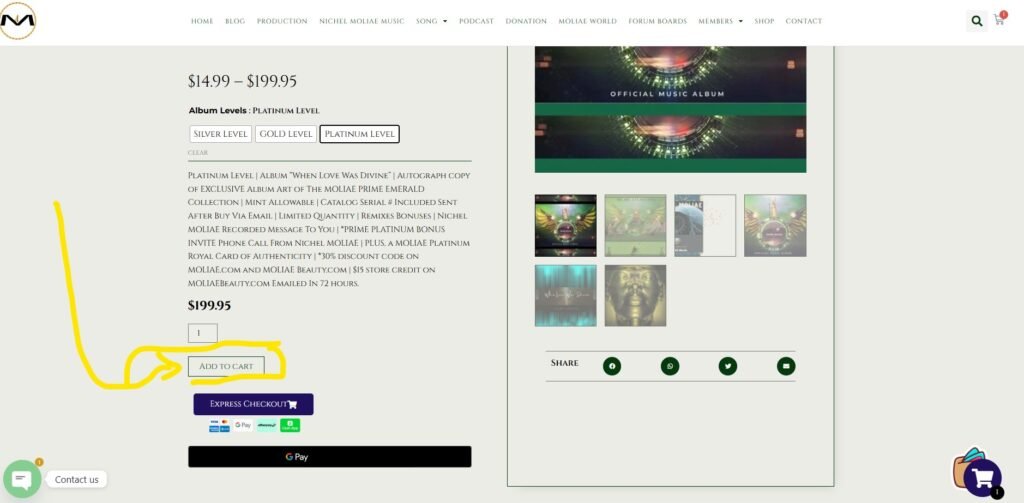
Task: Open the shopping cart icon in header
Action: 999,20
